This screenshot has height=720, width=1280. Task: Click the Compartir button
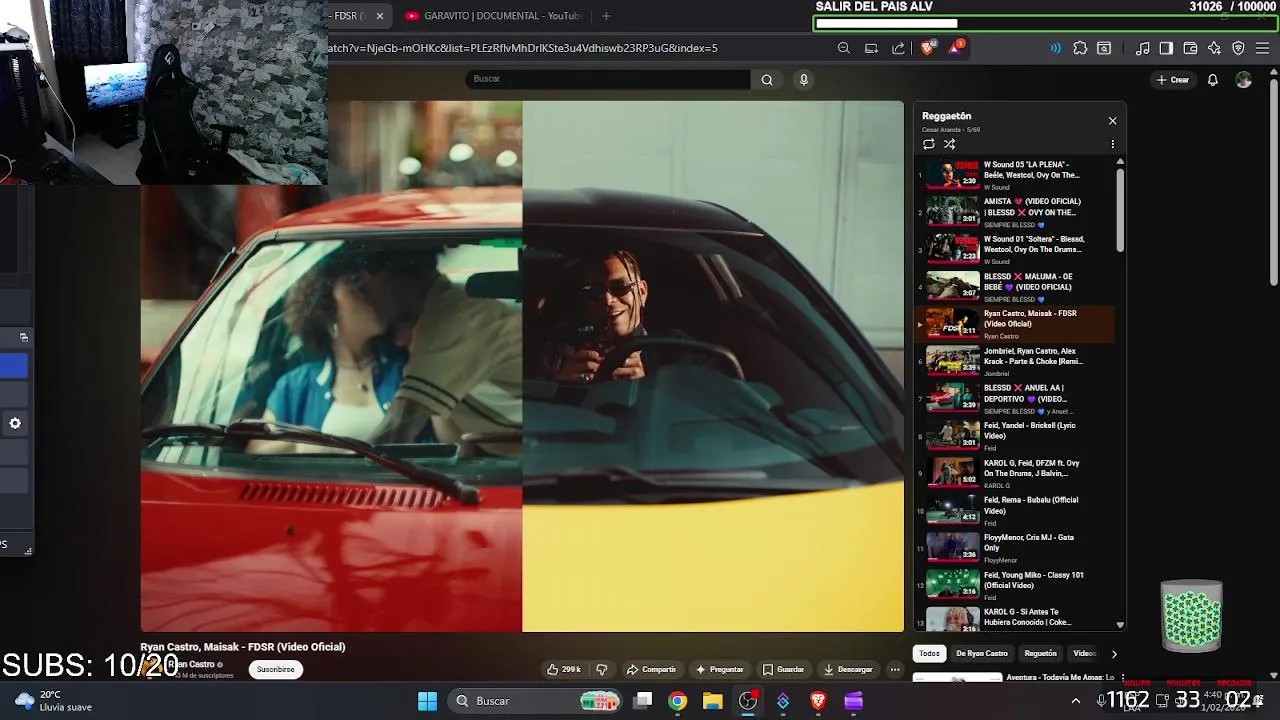(651, 669)
